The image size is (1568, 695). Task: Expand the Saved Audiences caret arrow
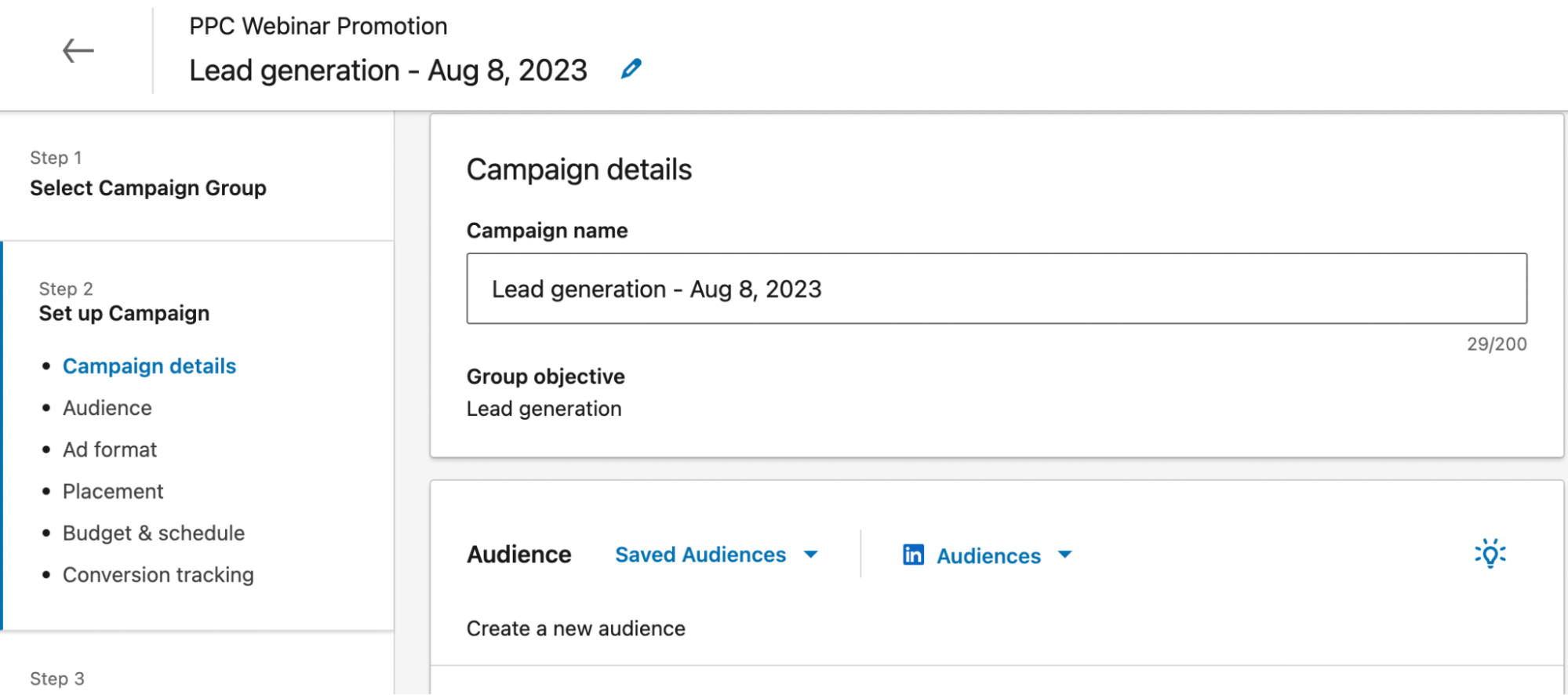pyautogui.click(x=811, y=555)
